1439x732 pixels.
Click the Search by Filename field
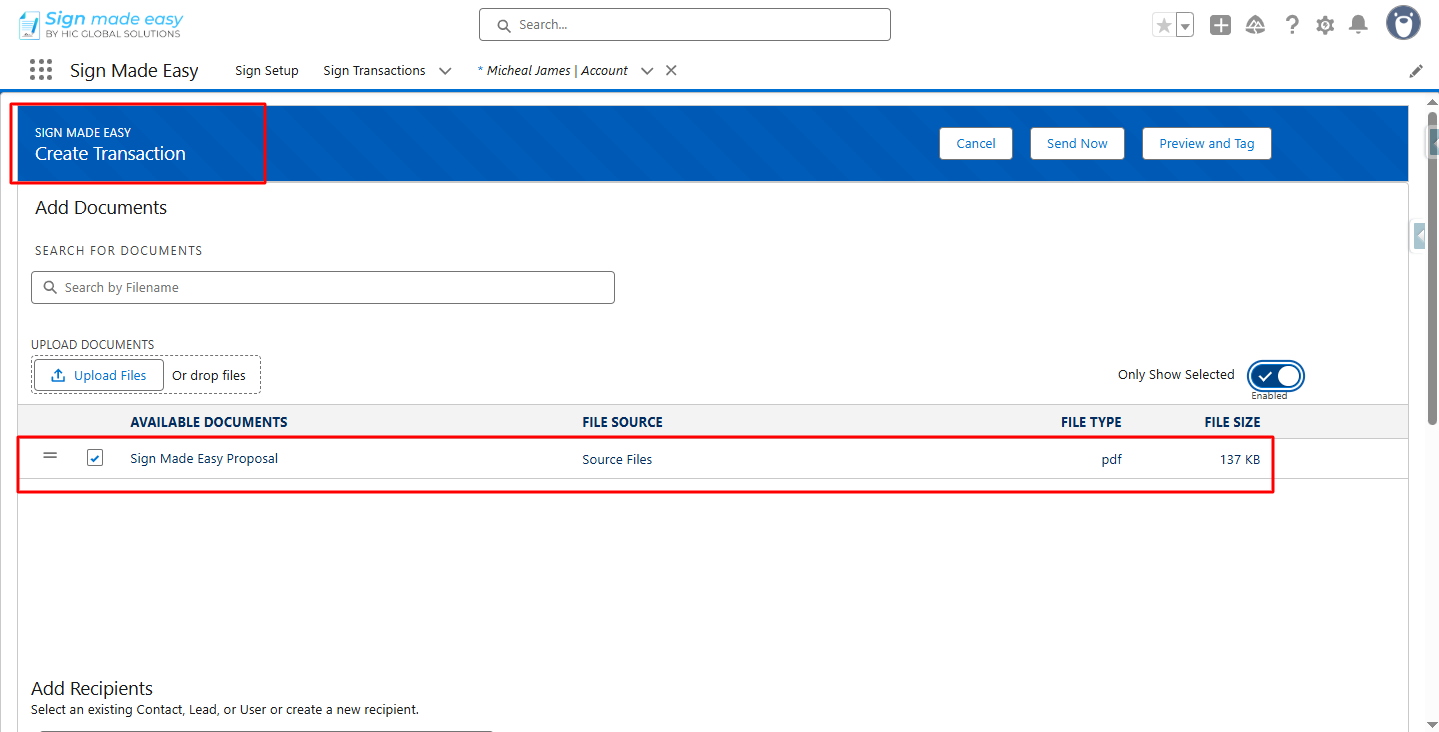323,288
